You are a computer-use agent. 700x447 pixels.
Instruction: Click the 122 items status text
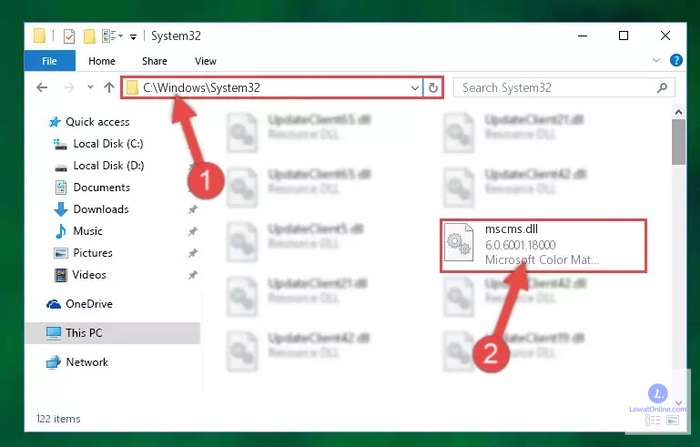click(58, 419)
